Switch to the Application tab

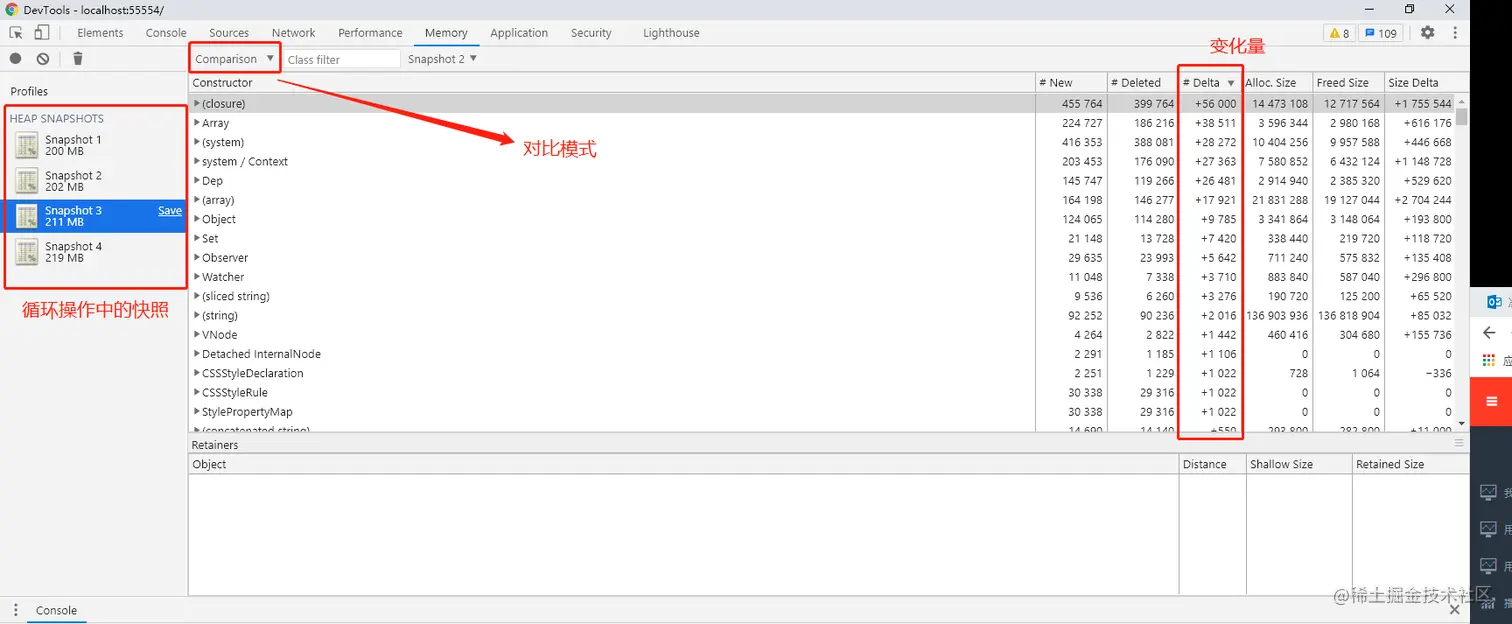point(519,32)
